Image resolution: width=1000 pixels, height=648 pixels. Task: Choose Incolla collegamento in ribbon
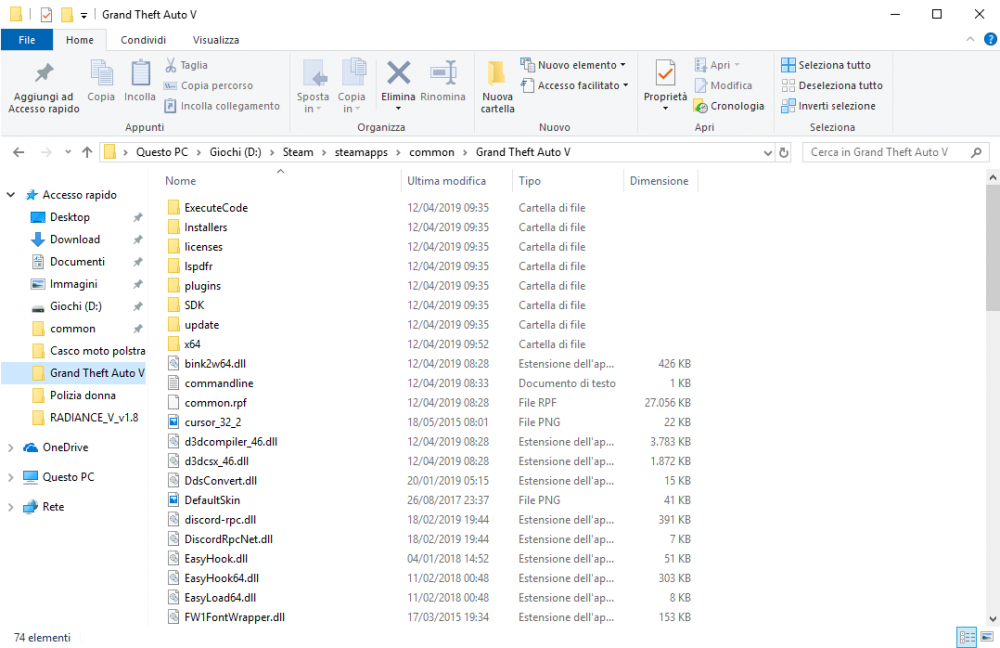(x=222, y=106)
